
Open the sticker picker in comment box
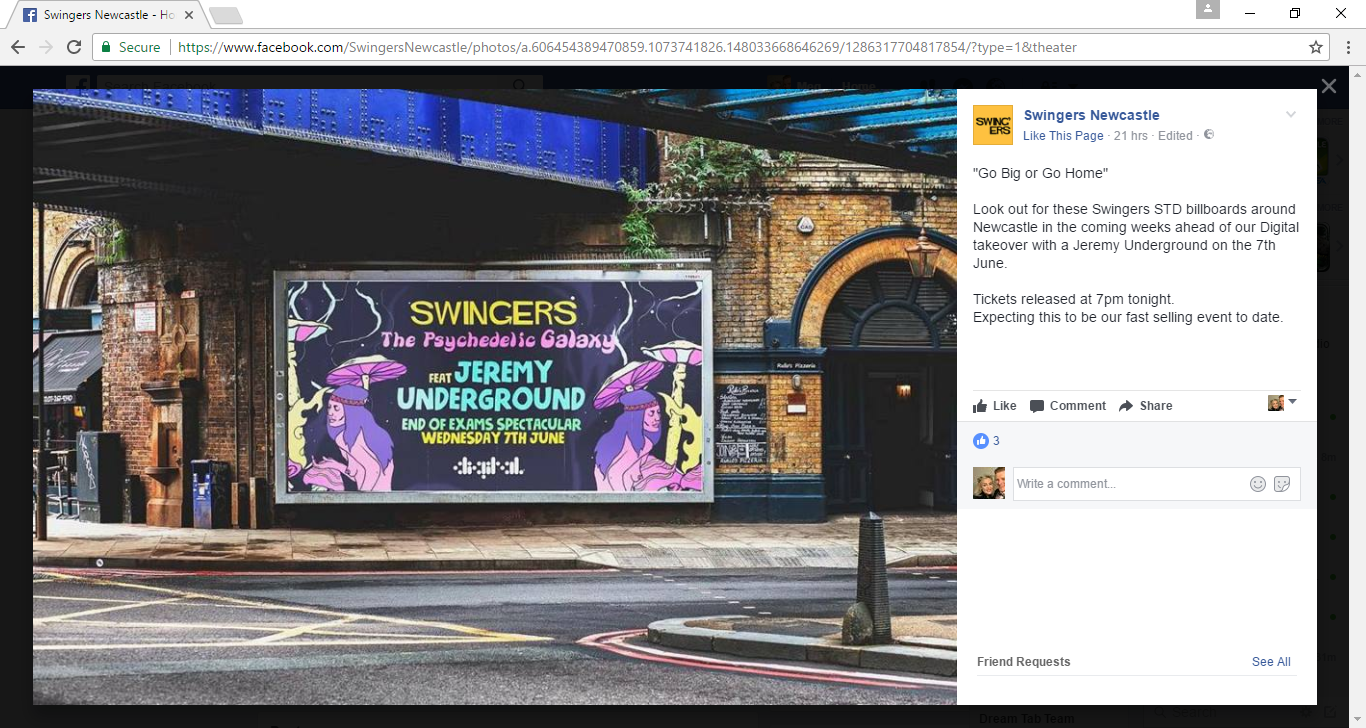1282,484
